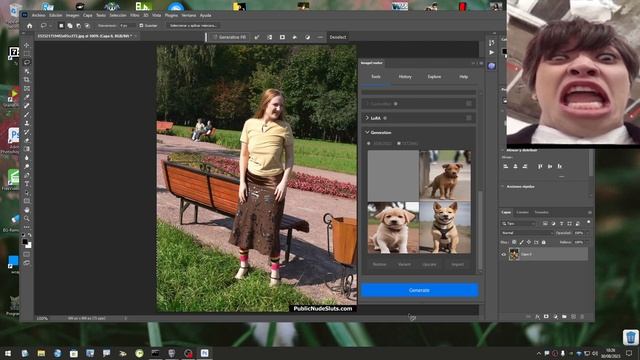Expand the LoRA section
The width and height of the screenshot is (640, 360).
(x=367, y=118)
